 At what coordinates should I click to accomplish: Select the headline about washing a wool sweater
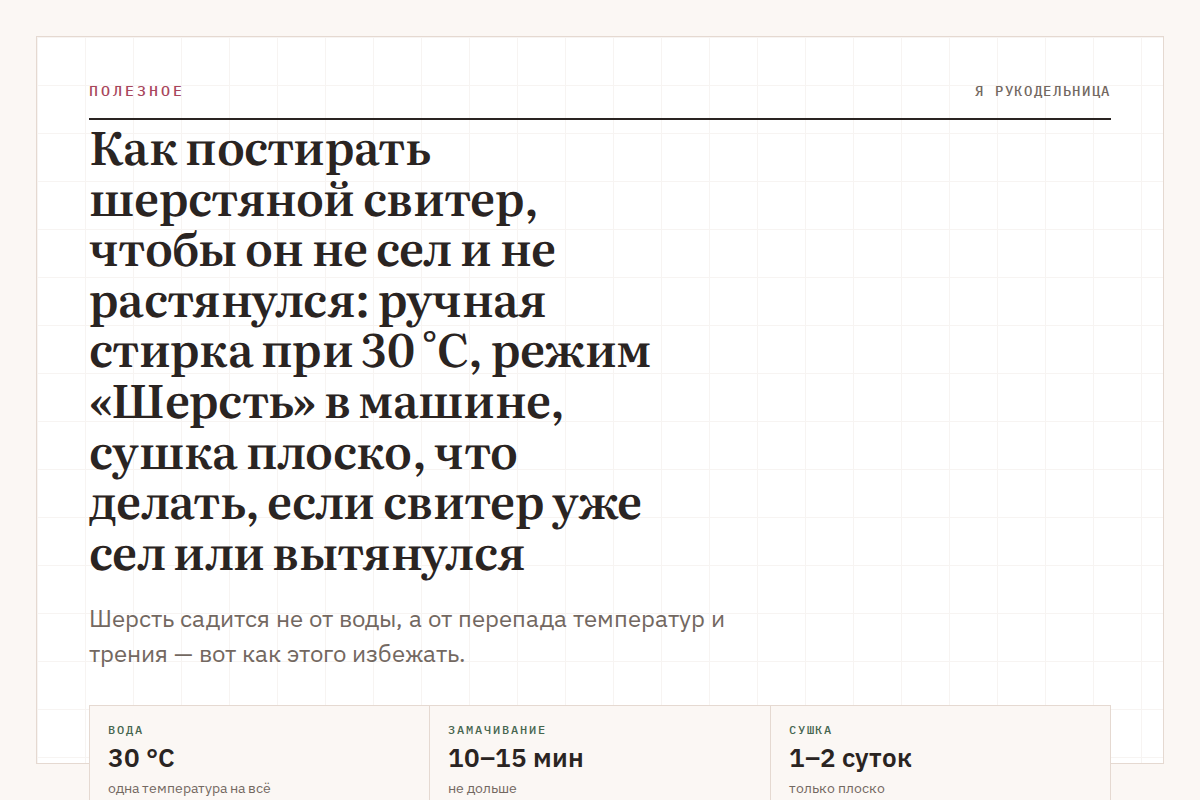click(370, 353)
